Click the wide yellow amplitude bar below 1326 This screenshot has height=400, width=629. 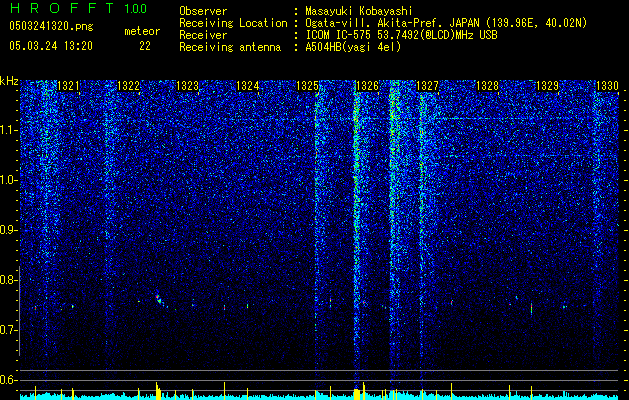356,394
